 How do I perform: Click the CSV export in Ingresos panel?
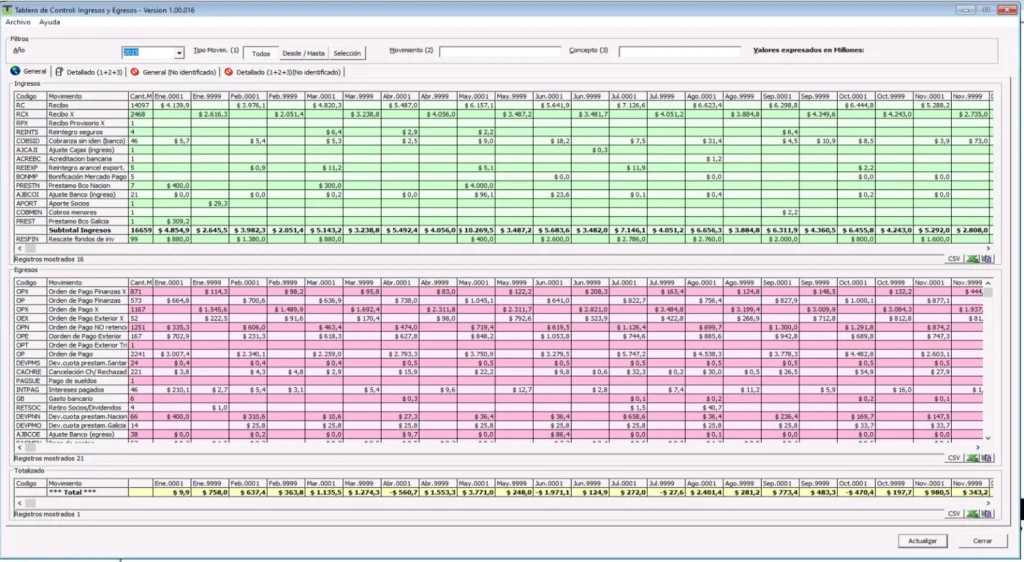click(954, 258)
